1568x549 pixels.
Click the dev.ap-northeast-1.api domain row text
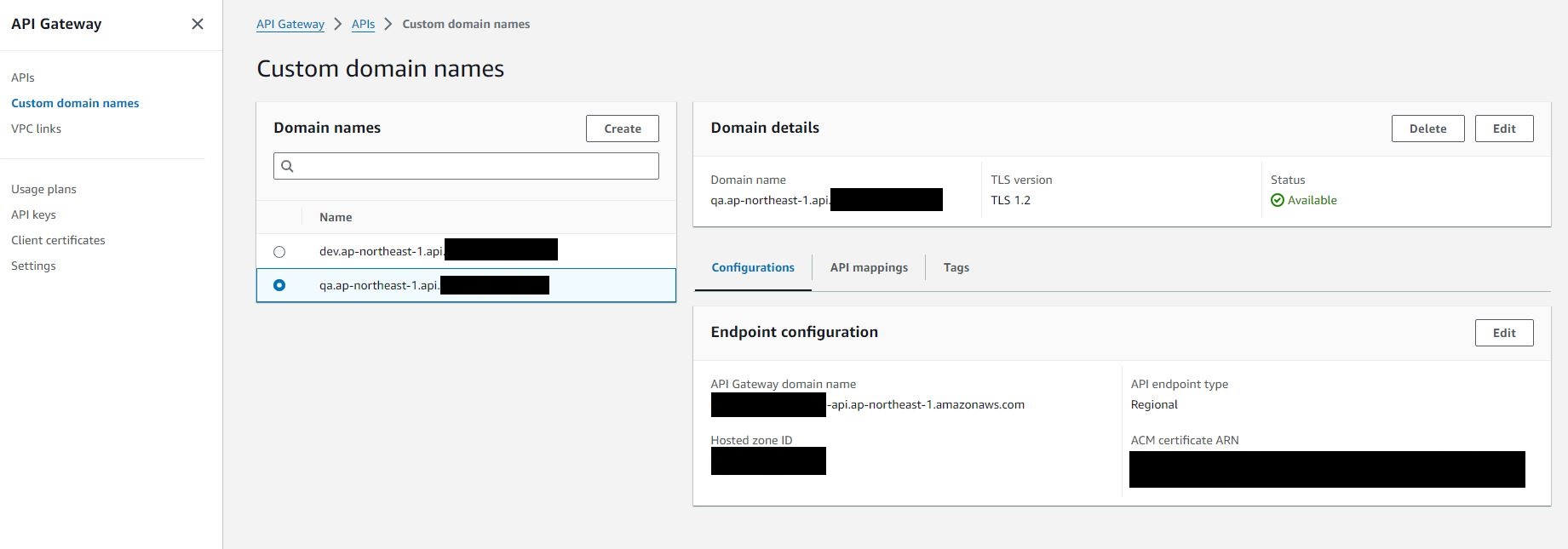tap(382, 251)
